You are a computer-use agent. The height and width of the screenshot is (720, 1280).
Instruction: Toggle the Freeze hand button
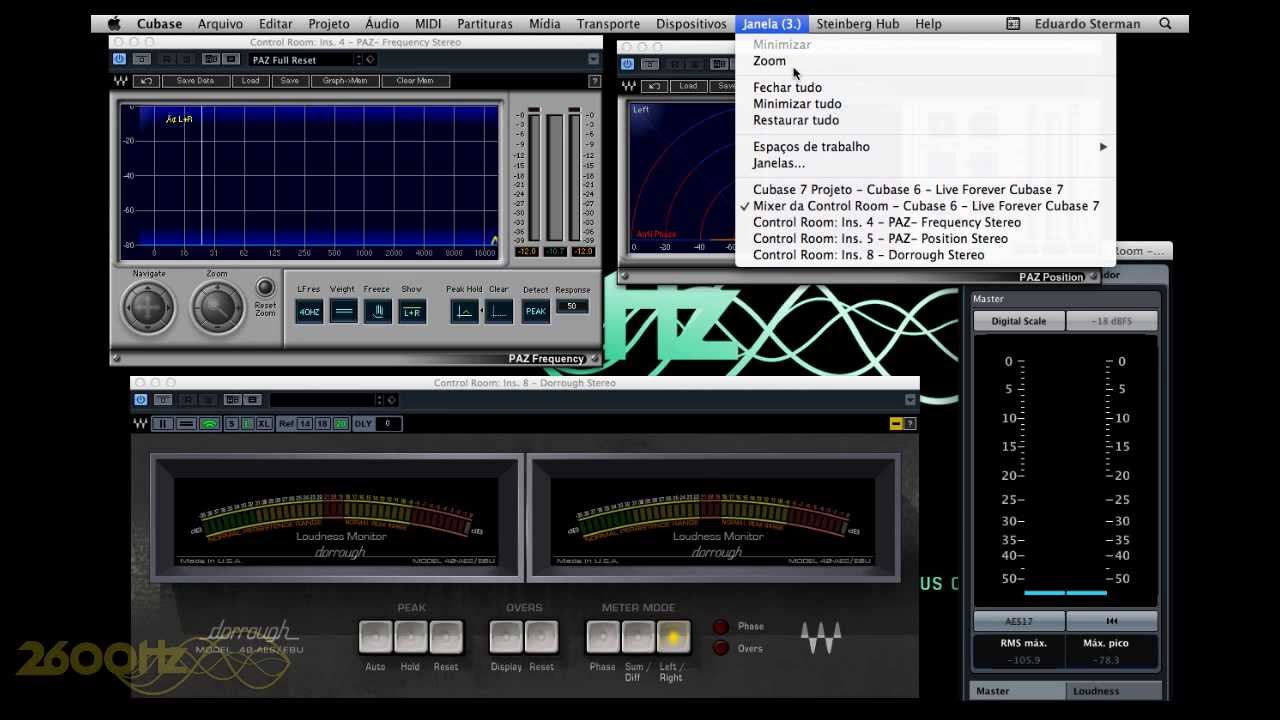[x=377, y=311]
